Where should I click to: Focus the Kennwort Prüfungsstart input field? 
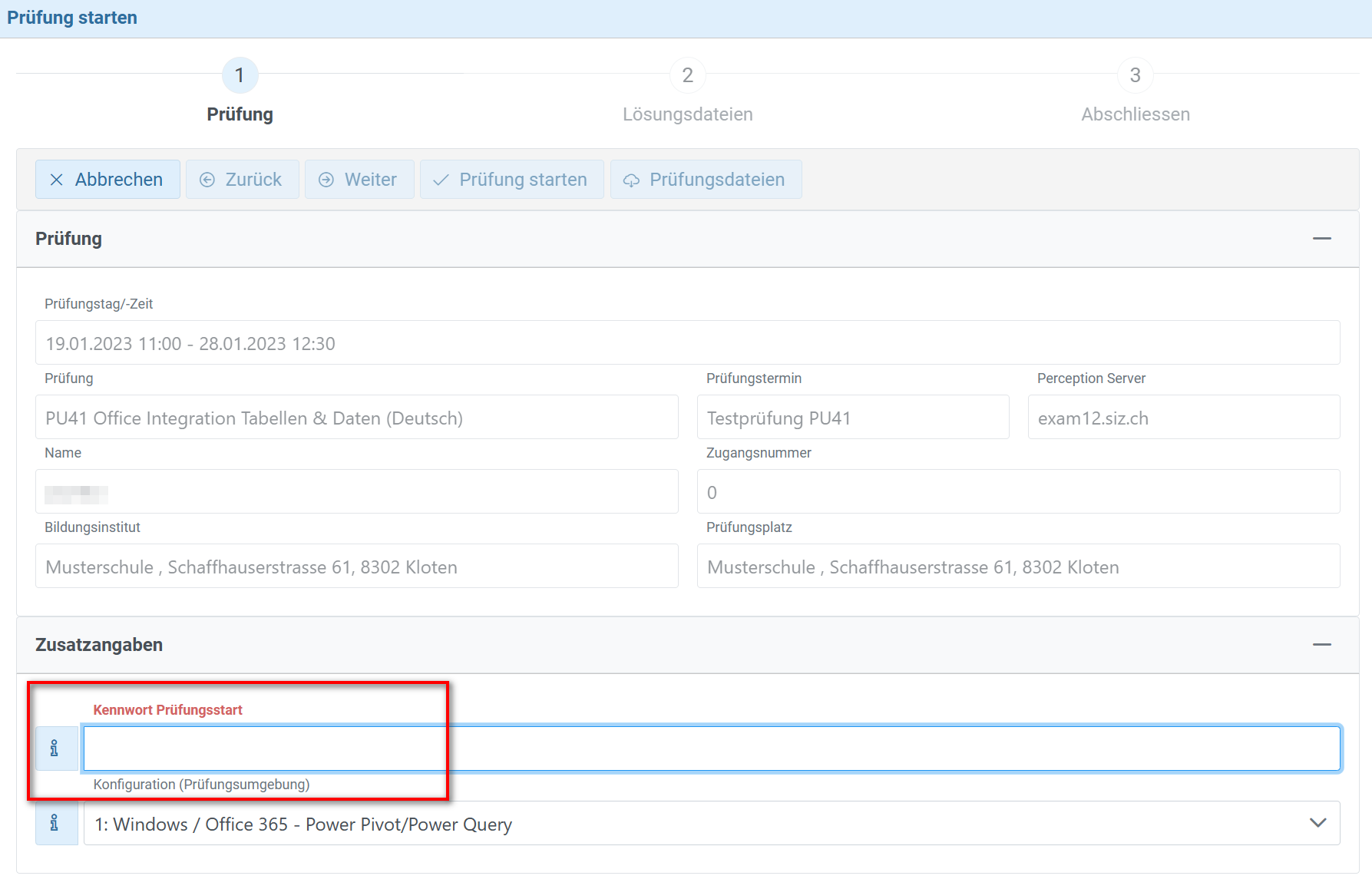(x=712, y=749)
